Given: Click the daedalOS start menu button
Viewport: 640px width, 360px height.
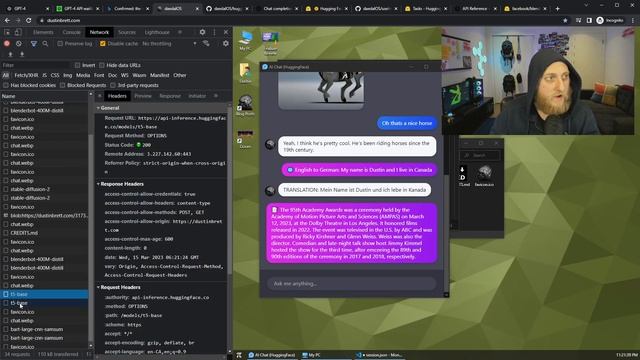Looking at the screenshot, I should coord(239,355).
